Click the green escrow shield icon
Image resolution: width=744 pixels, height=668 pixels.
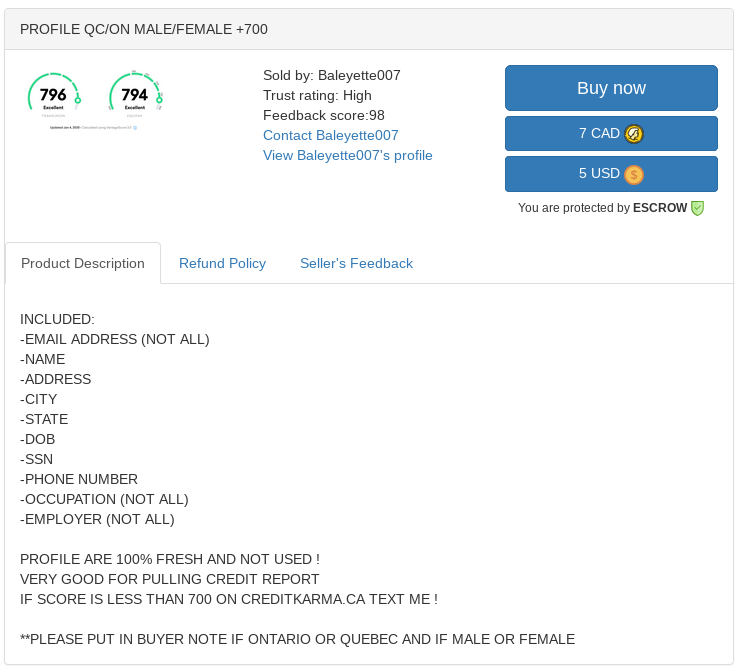698,208
